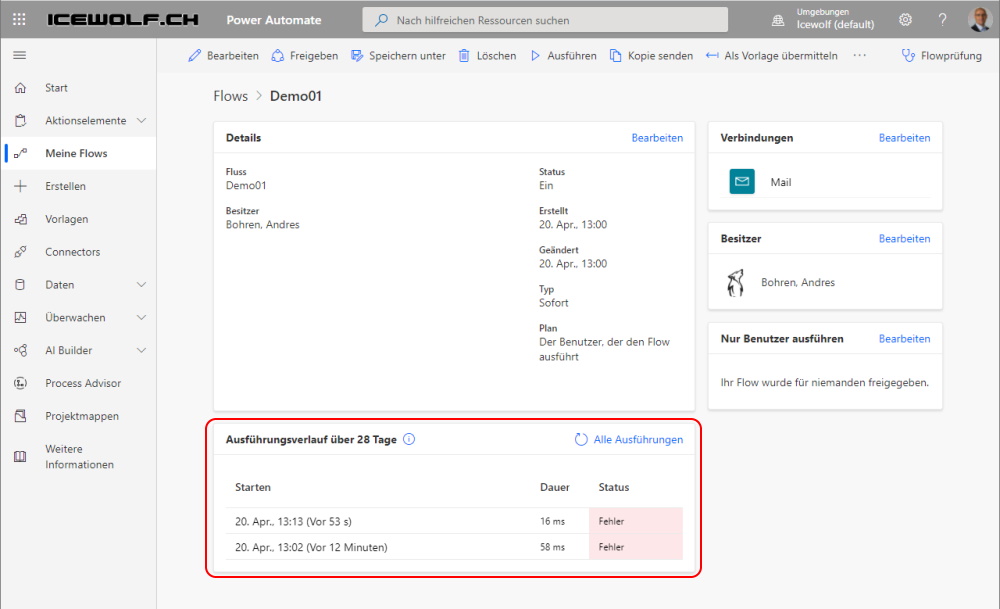1000x609 pixels.
Task: Click Bearbeiten link in Verbindungen card
Action: tap(904, 138)
